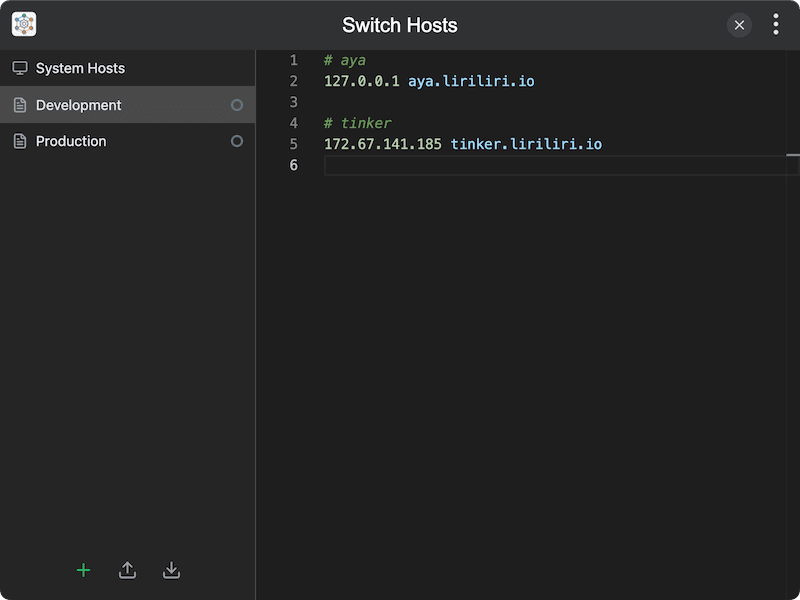
Task: Click the document icon beside Development
Action: click(x=21, y=104)
